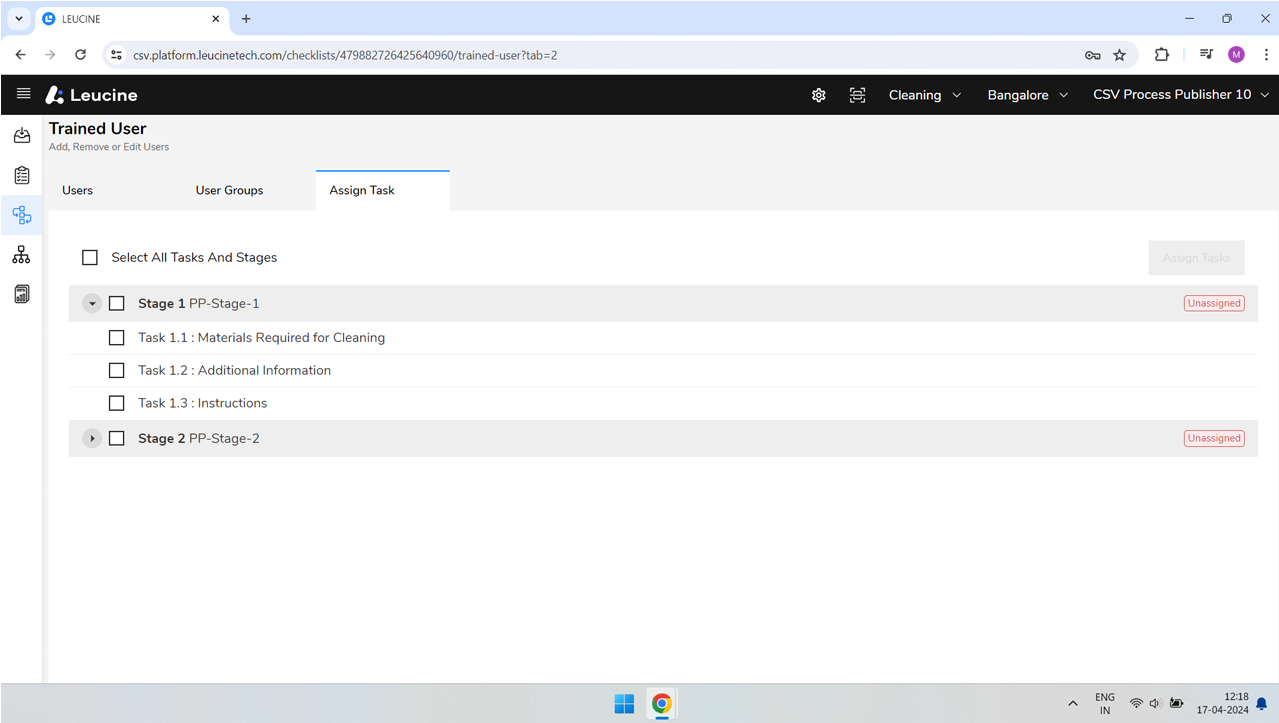
Task: Reload the current page
Action: click(x=80, y=55)
